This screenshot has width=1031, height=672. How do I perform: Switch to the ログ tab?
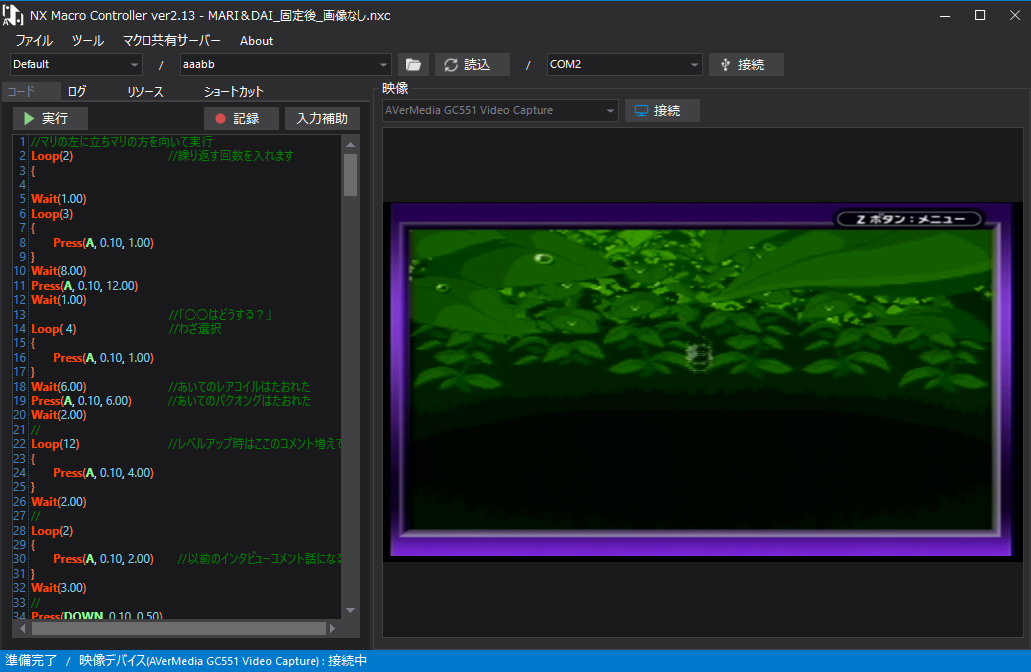(77, 91)
